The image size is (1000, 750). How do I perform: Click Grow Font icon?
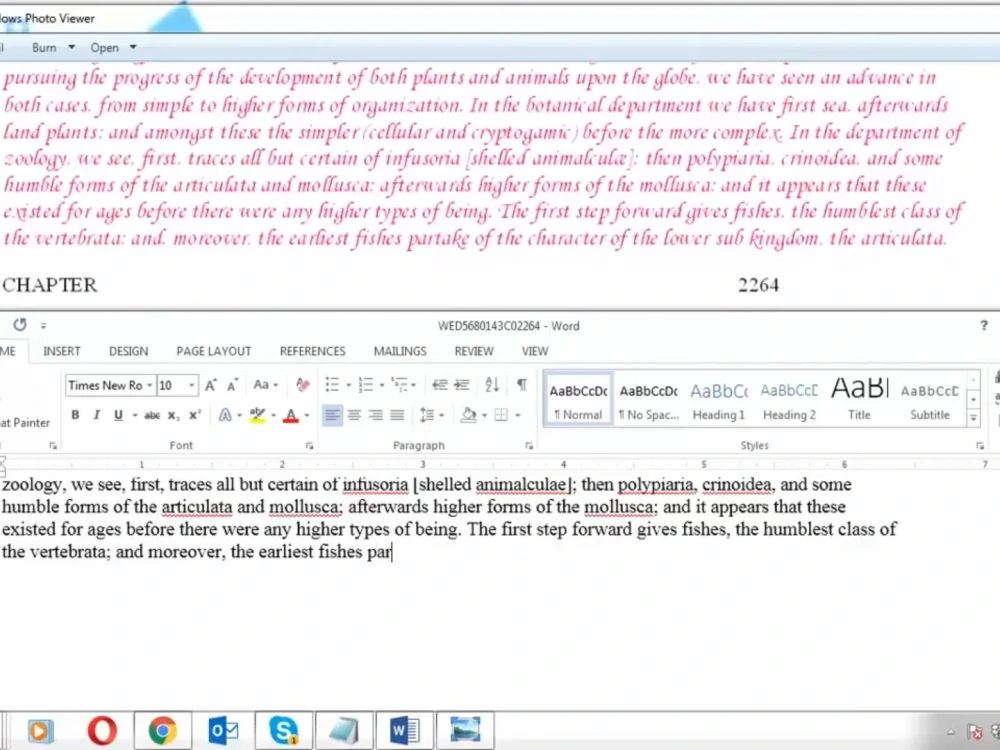click(x=210, y=385)
